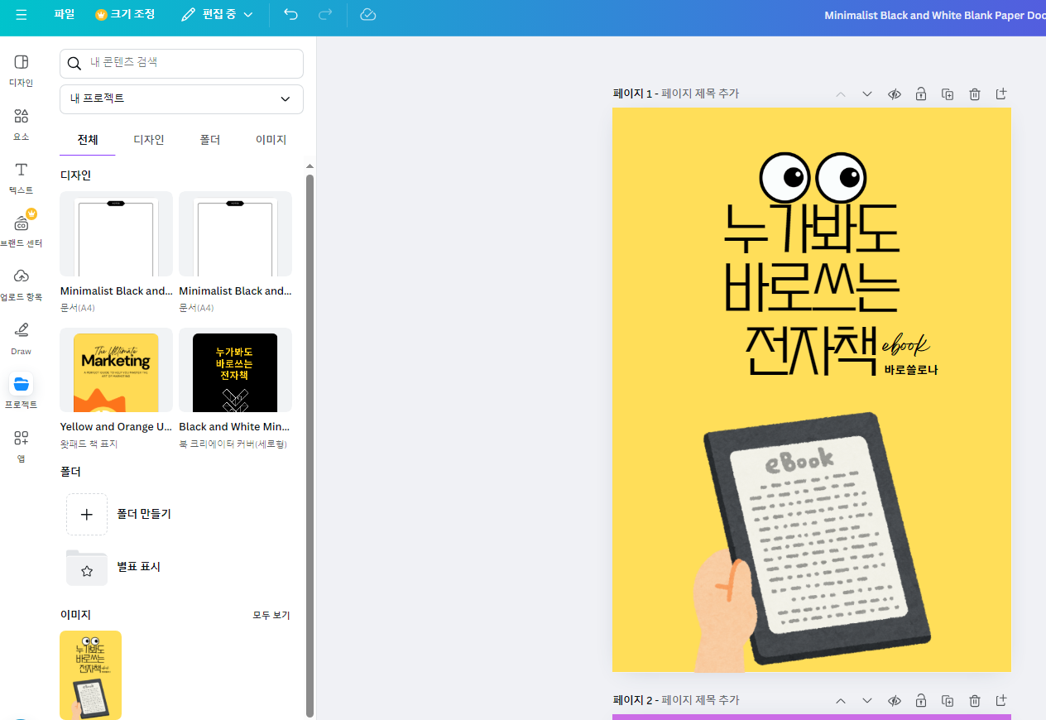This screenshot has width=1046, height=720.
Task: Open the 업로드 항목 uploads panel
Action: [21, 285]
